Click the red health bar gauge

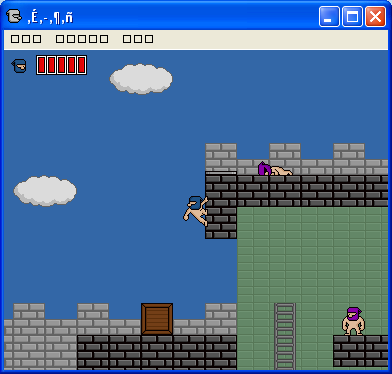click(x=62, y=65)
